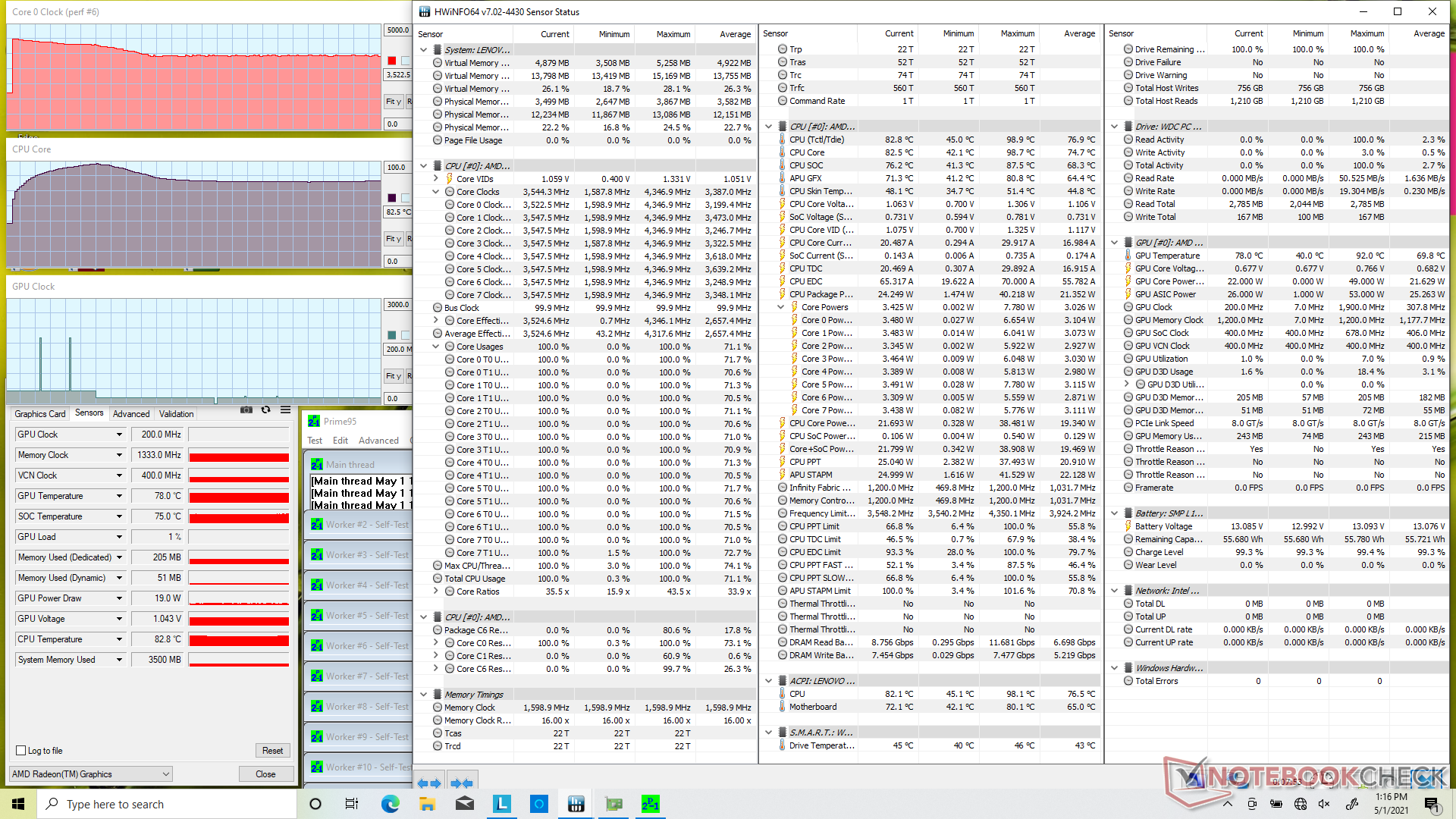
Task: Click GPU-Z refresh sensors icon
Action: pyautogui.click(x=265, y=409)
